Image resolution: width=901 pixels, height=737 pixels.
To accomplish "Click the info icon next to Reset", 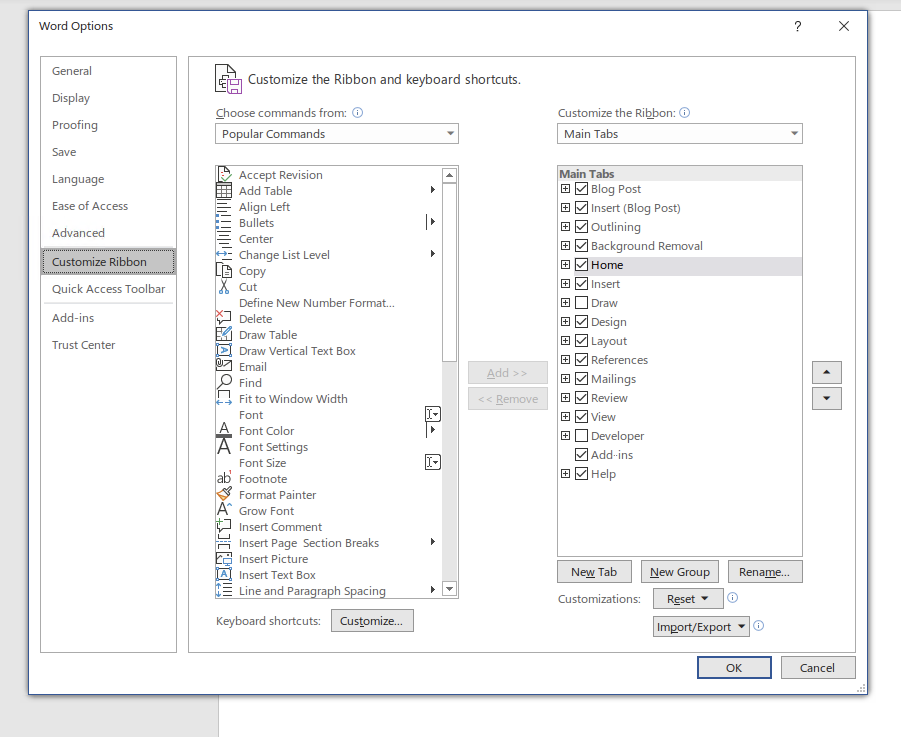I will point(733,598).
